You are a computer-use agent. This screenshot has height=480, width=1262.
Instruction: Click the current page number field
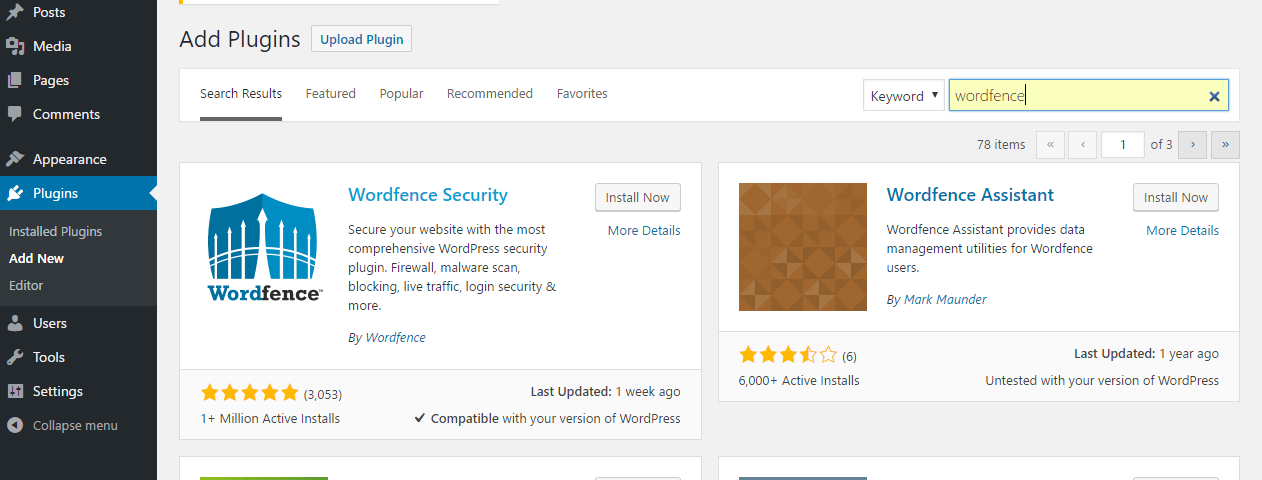pyautogui.click(x=1123, y=145)
